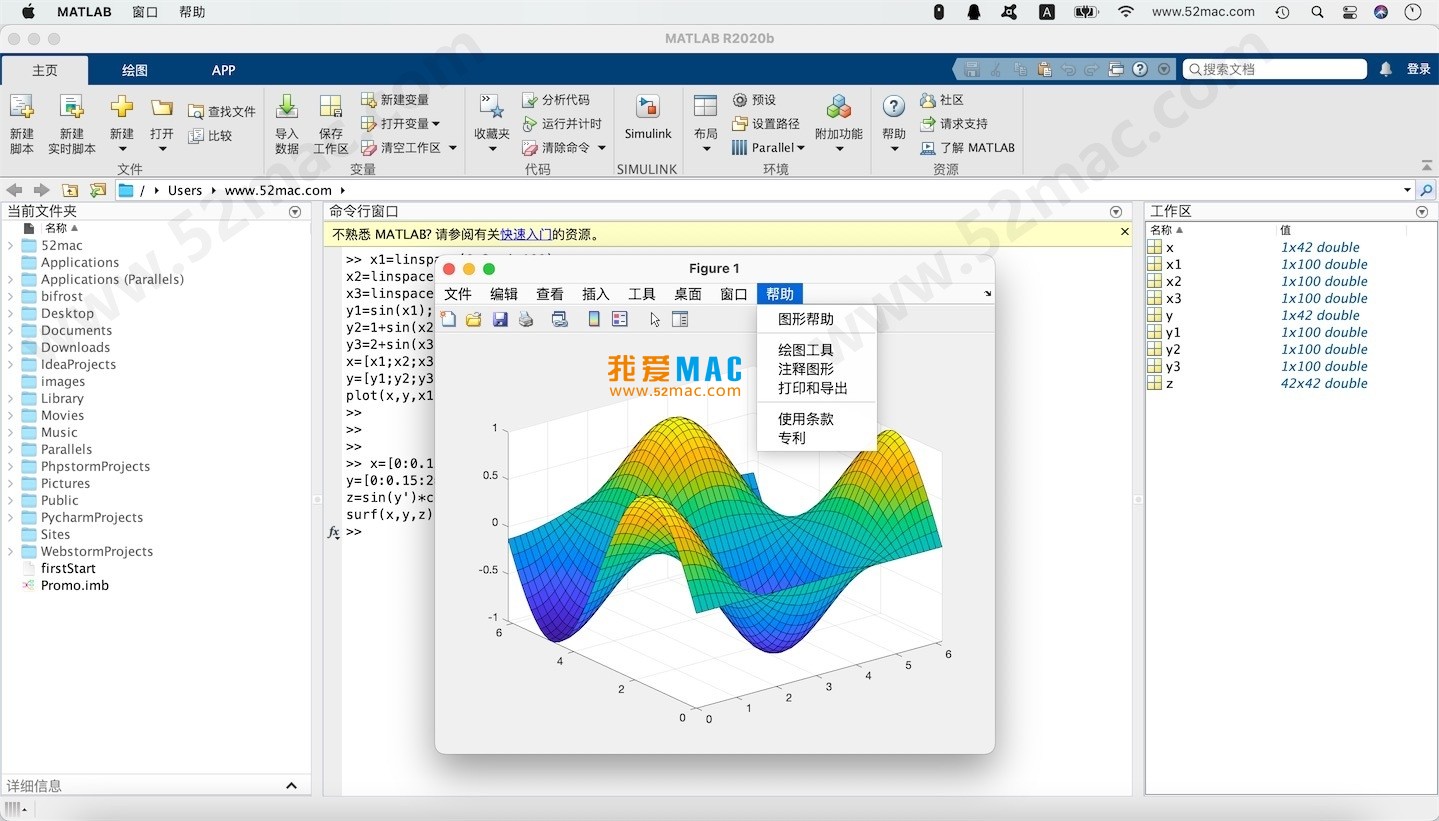Click browse for folder icon in address bar
The image size is (1439, 821).
[x=97, y=190]
